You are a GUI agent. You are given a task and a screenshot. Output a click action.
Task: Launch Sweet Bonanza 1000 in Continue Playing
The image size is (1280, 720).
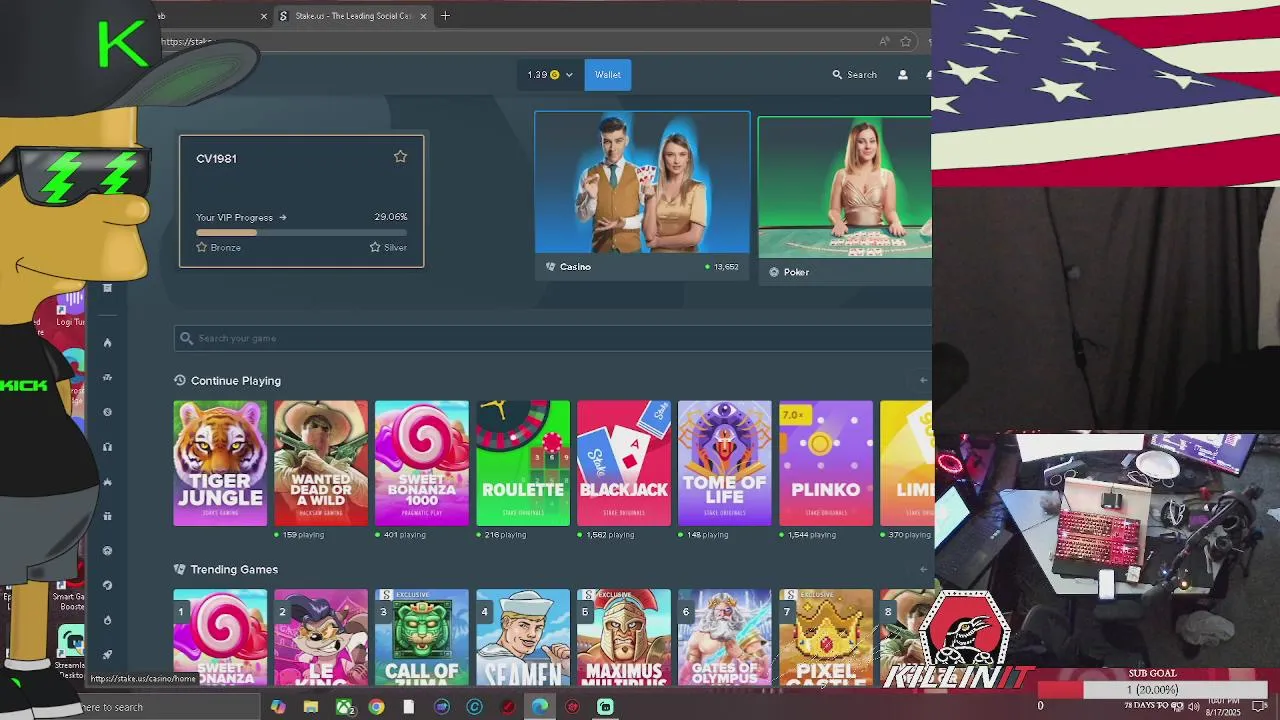pos(422,463)
